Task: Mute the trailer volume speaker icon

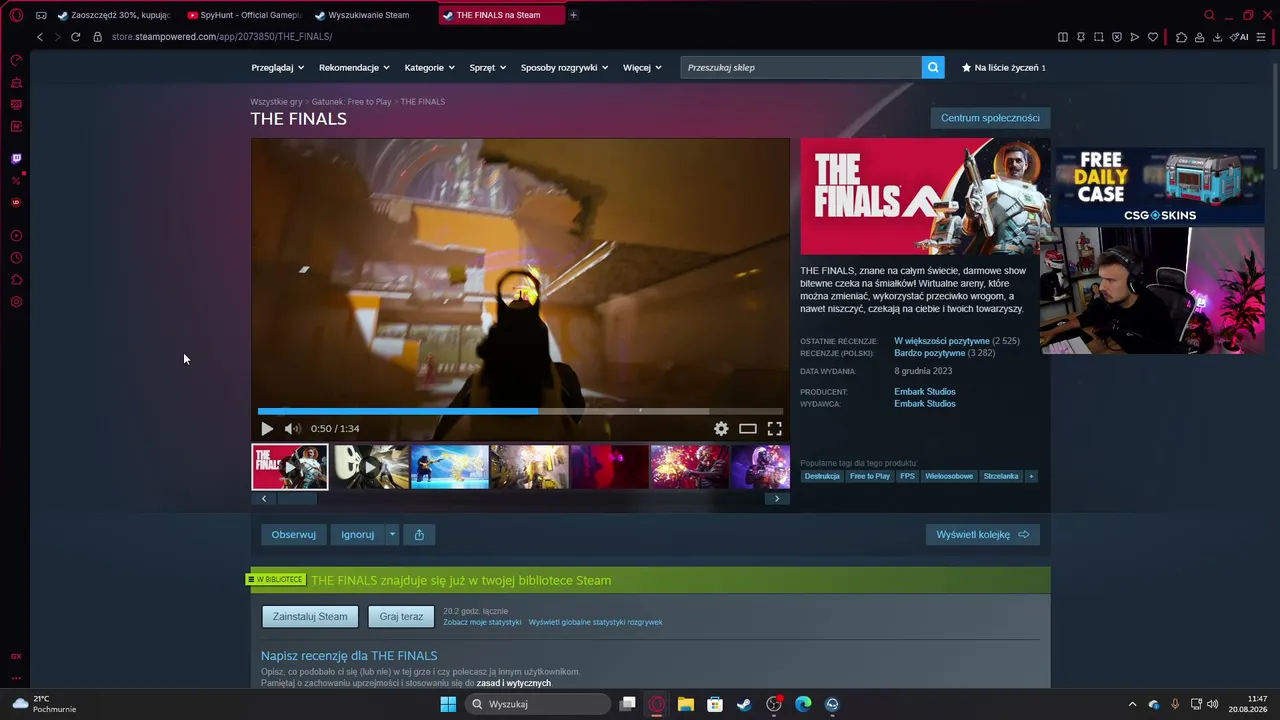Action: click(292, 429)
